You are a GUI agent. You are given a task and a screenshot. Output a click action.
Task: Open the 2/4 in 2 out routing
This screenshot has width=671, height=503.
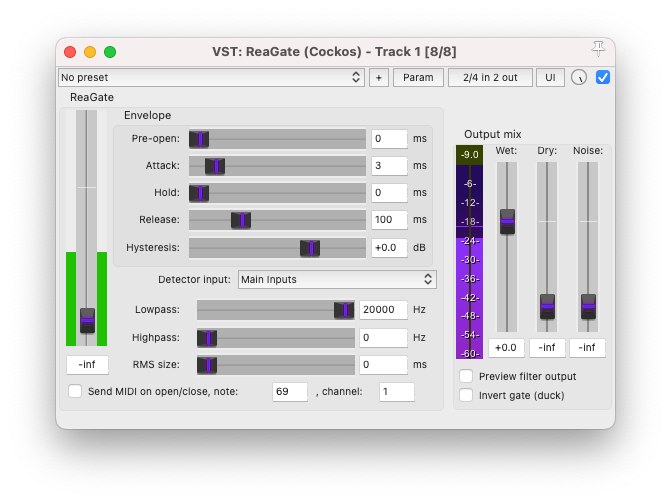coord(490,77)
